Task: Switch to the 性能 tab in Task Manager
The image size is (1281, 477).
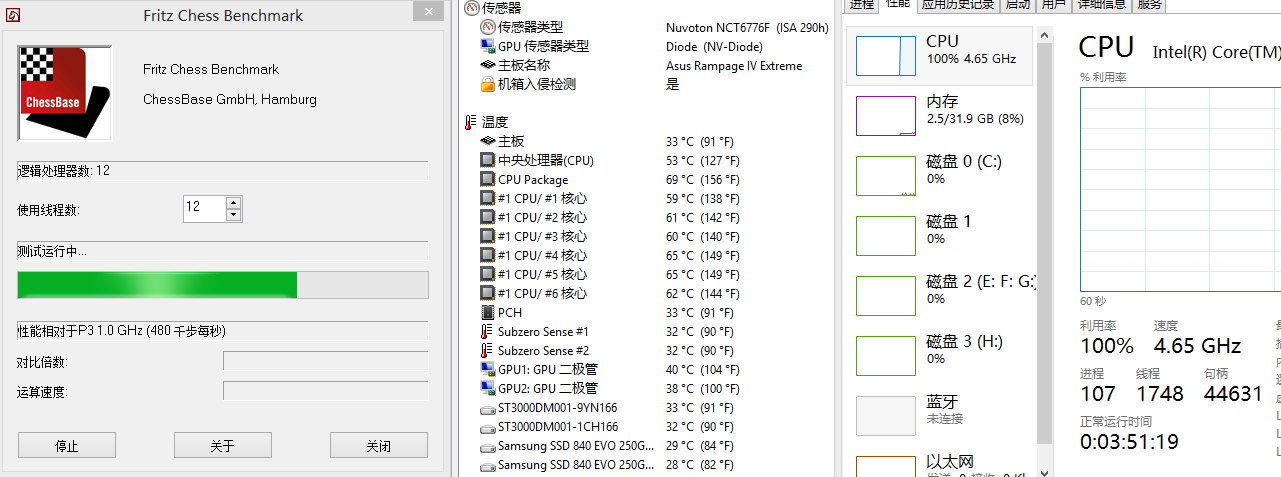Action: 897,5
